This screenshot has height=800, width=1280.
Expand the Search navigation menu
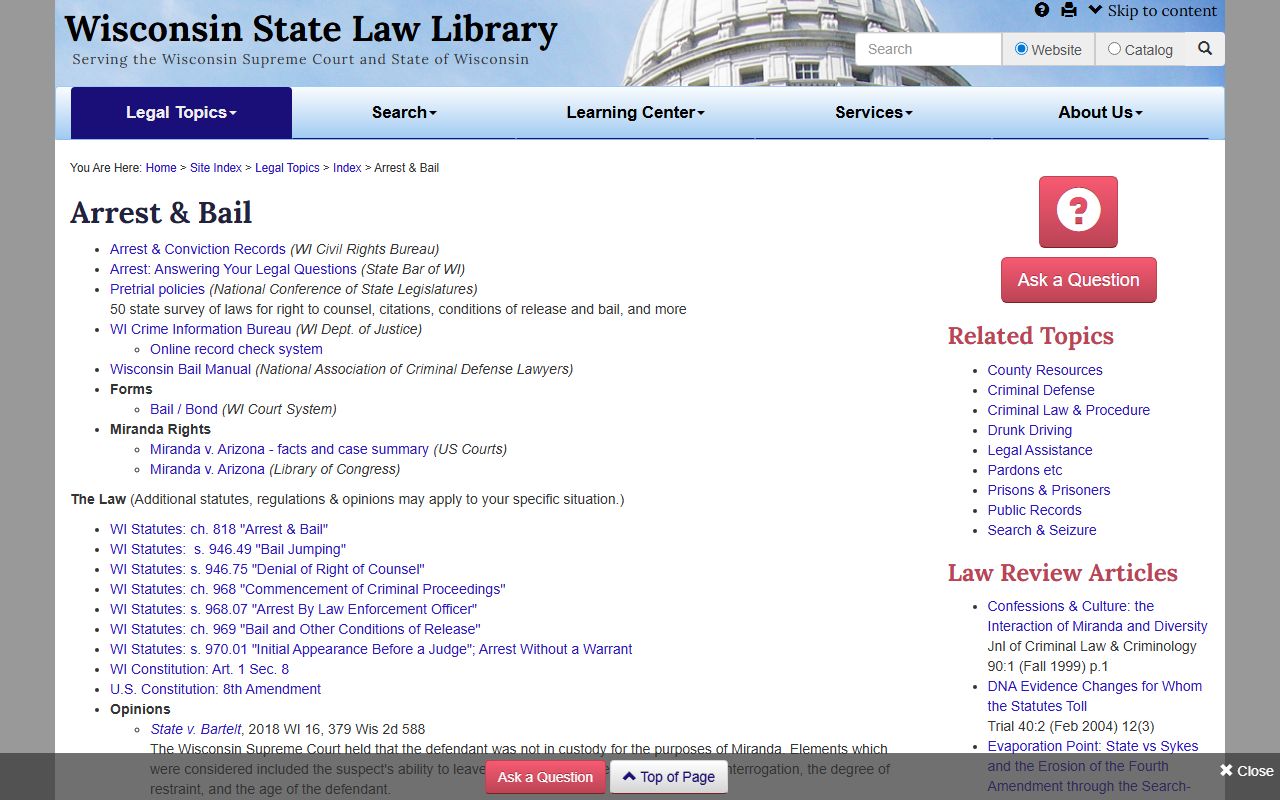point(404,112)
